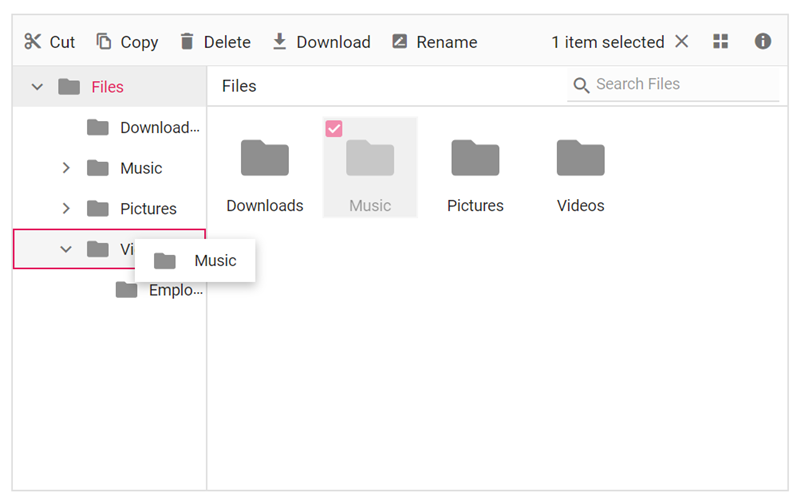
Task: Download the selected item
Action: pos(321,42)
